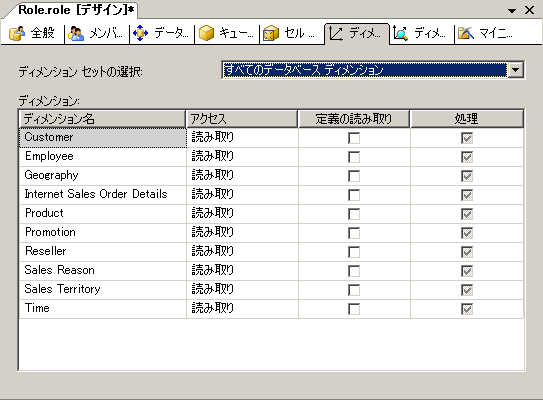Screen dimensions: 543x400
Task: Select the キュー (Cubes) cube icon tab
Action: [x=207, y=34]
